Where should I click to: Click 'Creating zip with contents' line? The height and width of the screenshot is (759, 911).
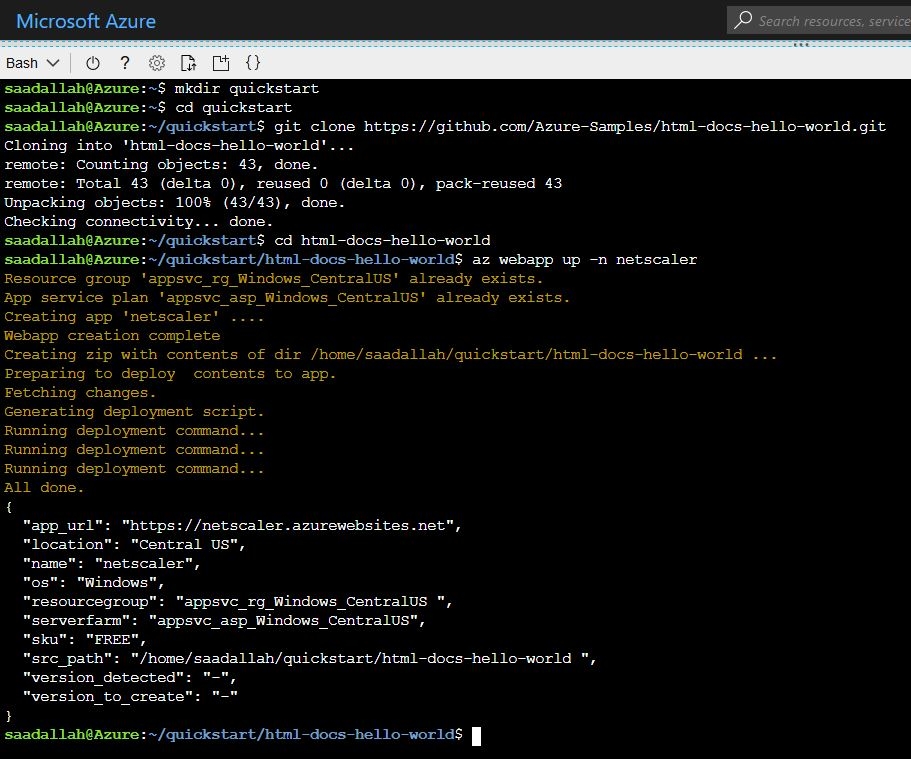pyautogui.click(x=390, y=355)
